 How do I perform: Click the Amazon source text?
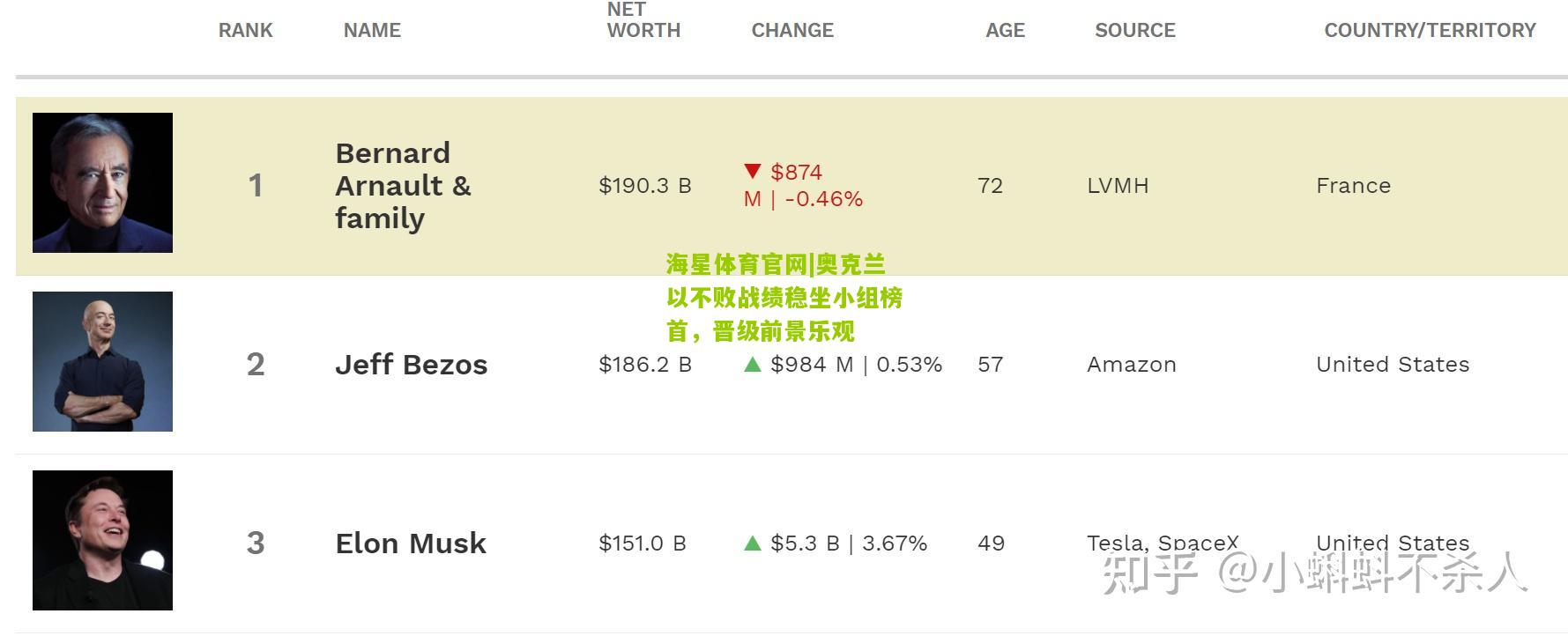pyautogui.click(x=1131, y=364)
